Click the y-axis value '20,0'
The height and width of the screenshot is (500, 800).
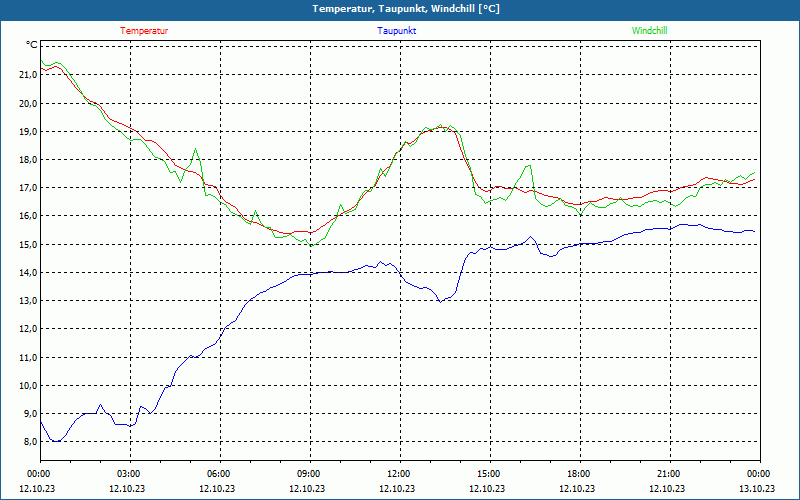(x=29, y=104)
